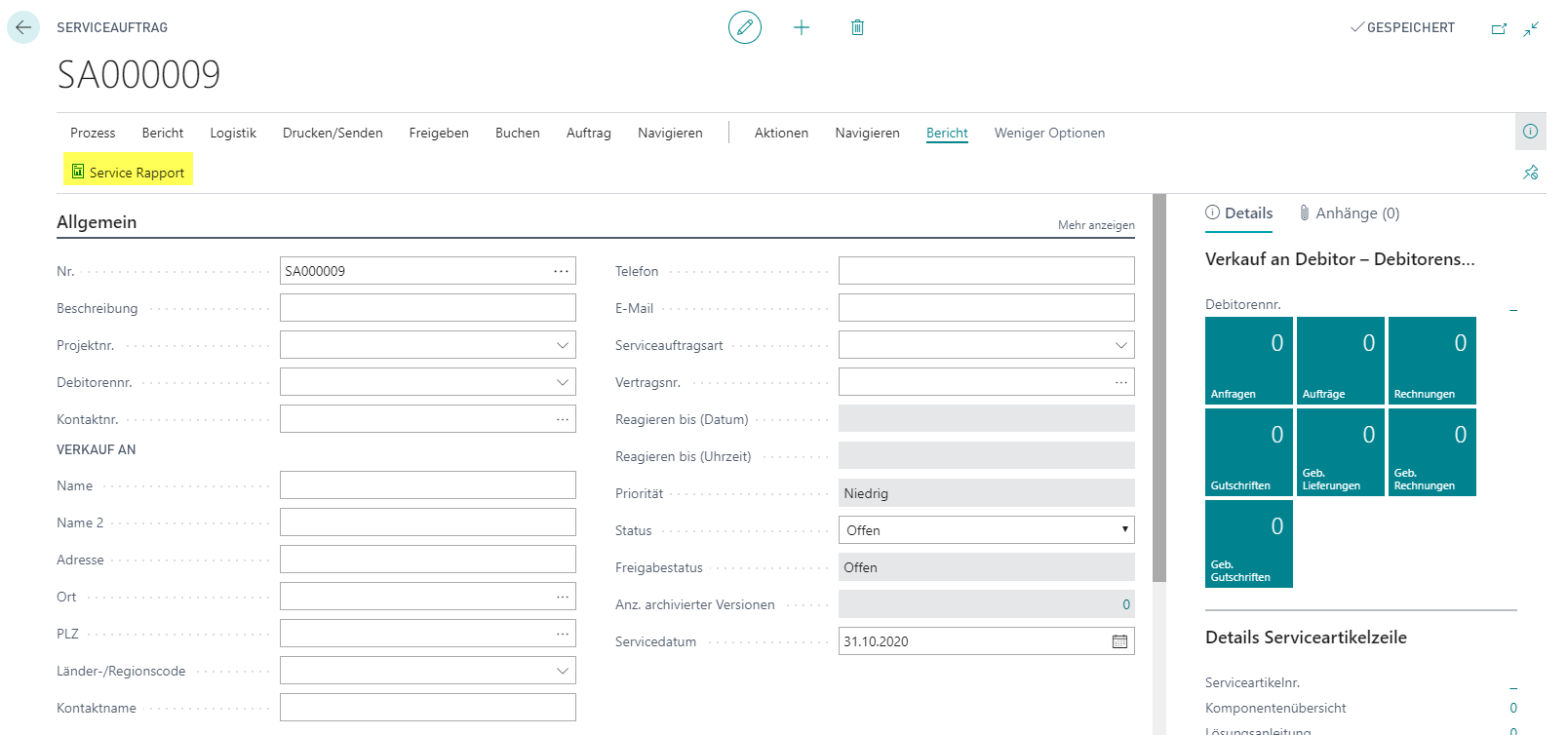
Task: Open lookup dots in Vertragsnr. field
Action: click(1121, 382)
